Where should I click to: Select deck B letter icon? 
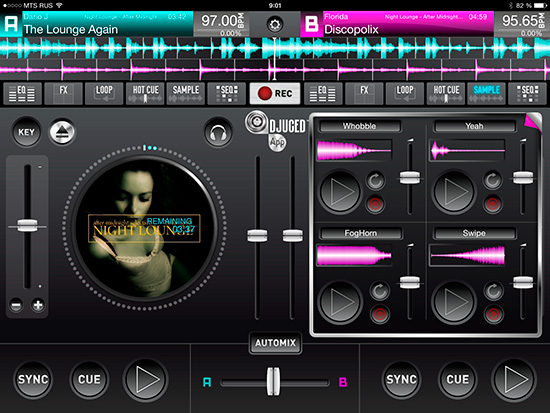[311, 24]
